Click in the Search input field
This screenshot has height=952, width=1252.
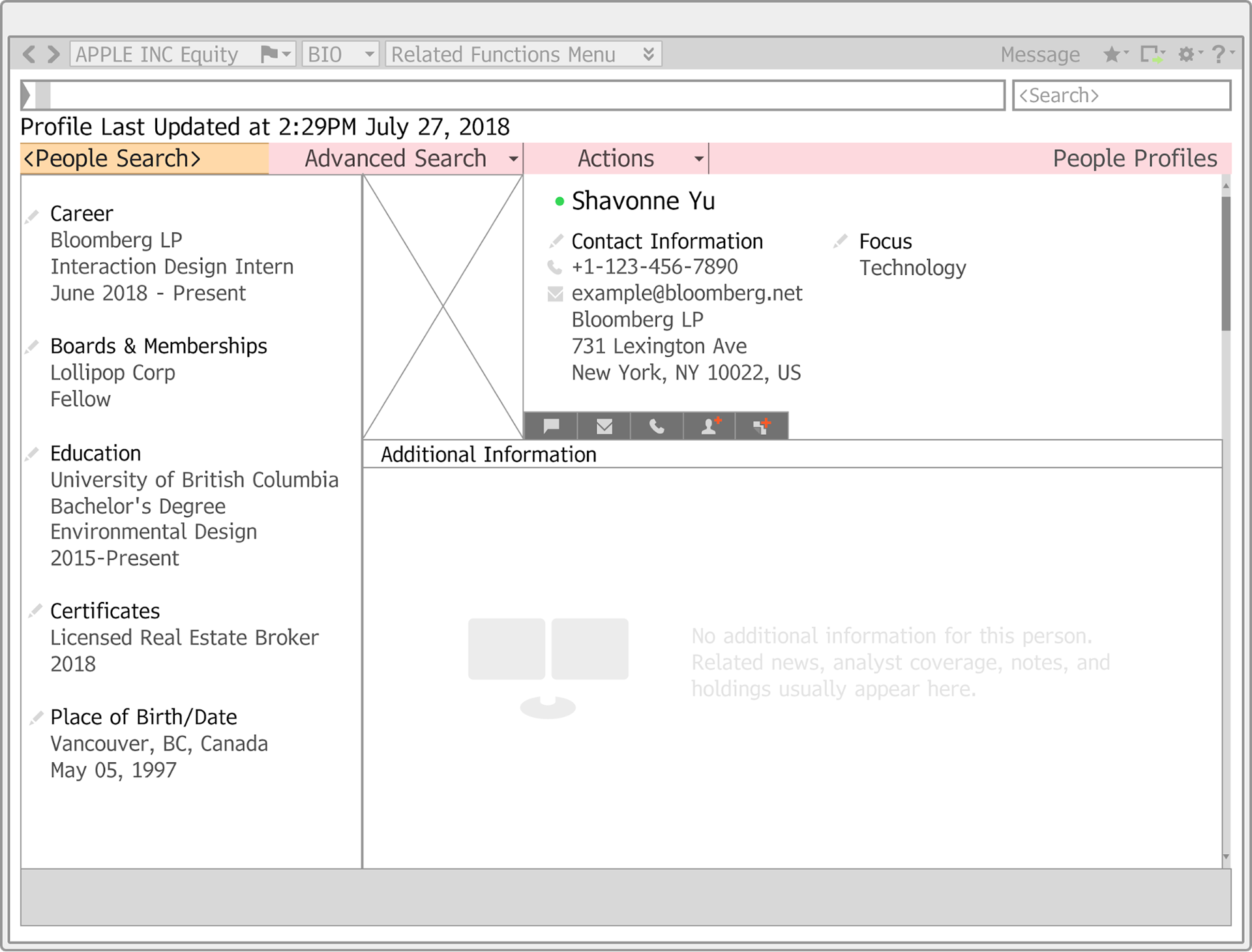[1122, 95]
